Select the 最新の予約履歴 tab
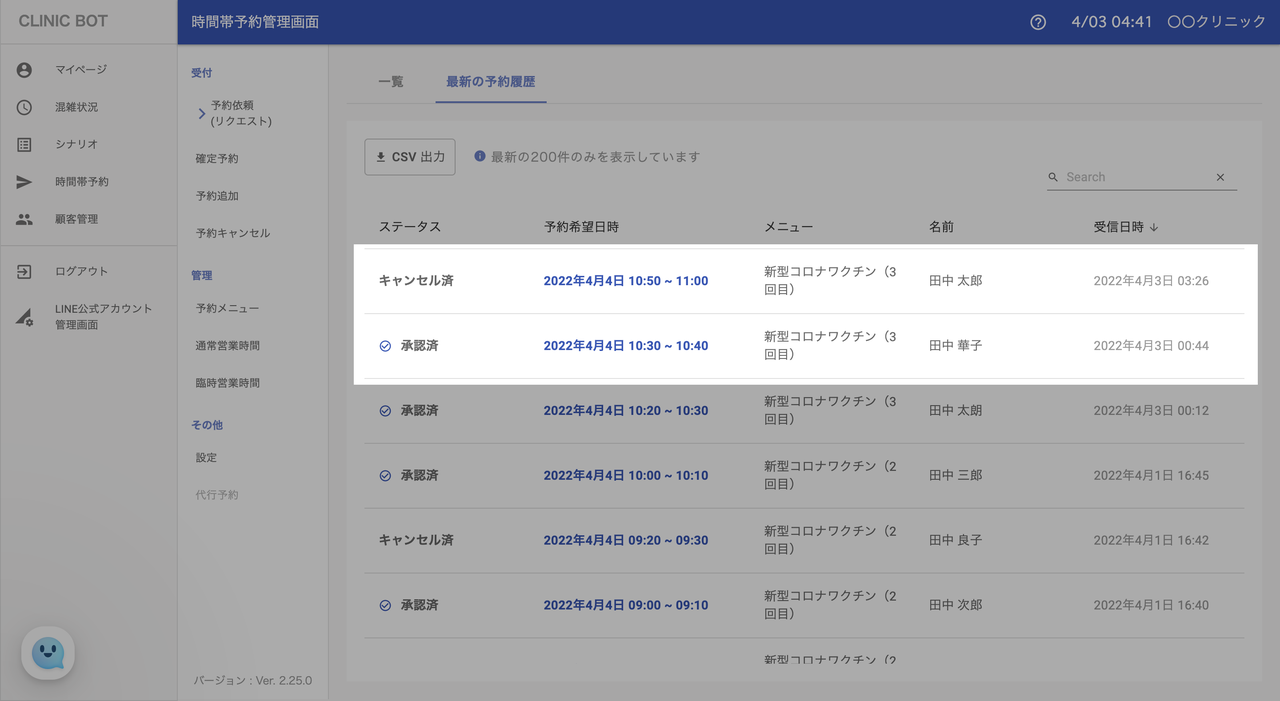 click(490, 82)
